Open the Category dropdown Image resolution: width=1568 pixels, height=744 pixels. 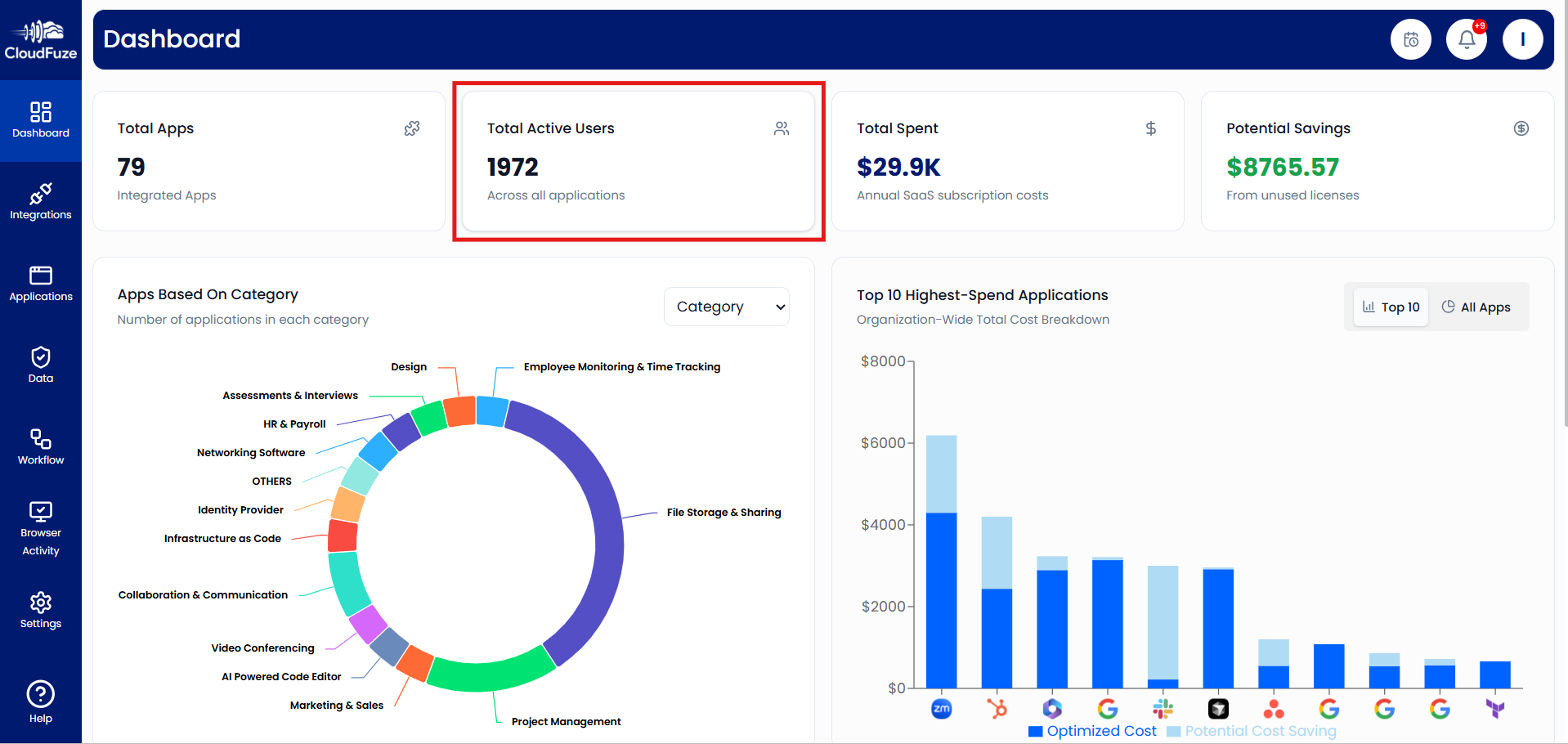[726, 307]
